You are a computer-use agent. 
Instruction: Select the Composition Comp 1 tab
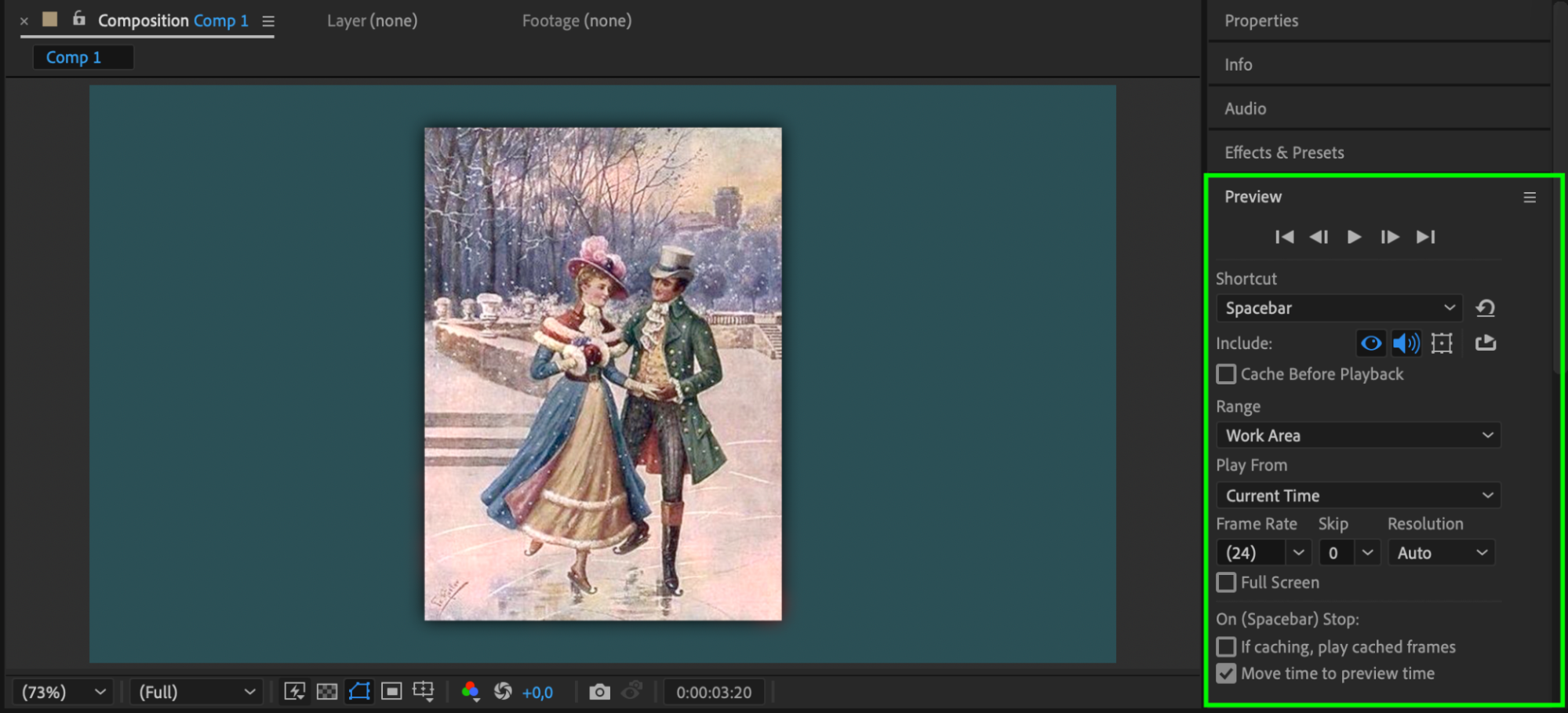point(173,21)
